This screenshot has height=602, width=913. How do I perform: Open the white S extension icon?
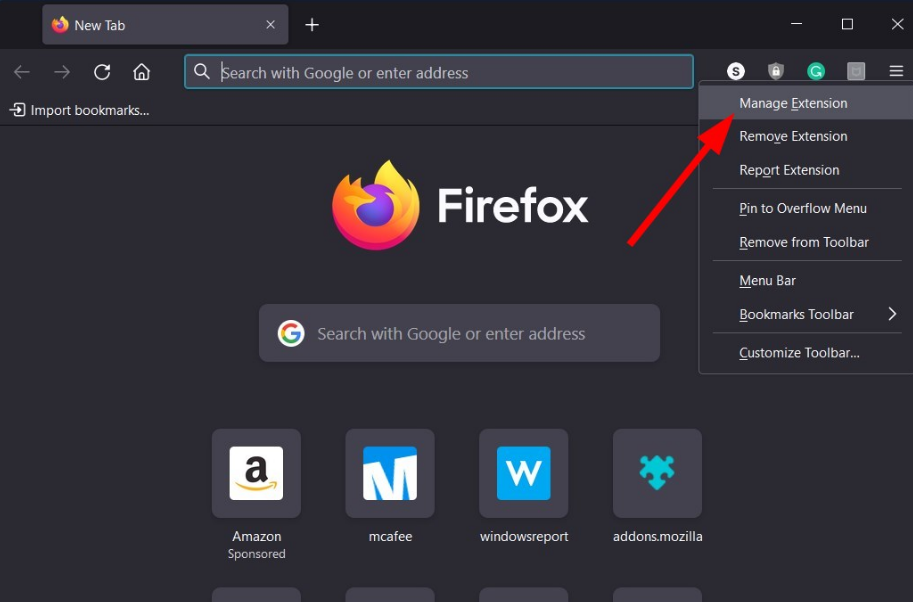click(736, 71)
